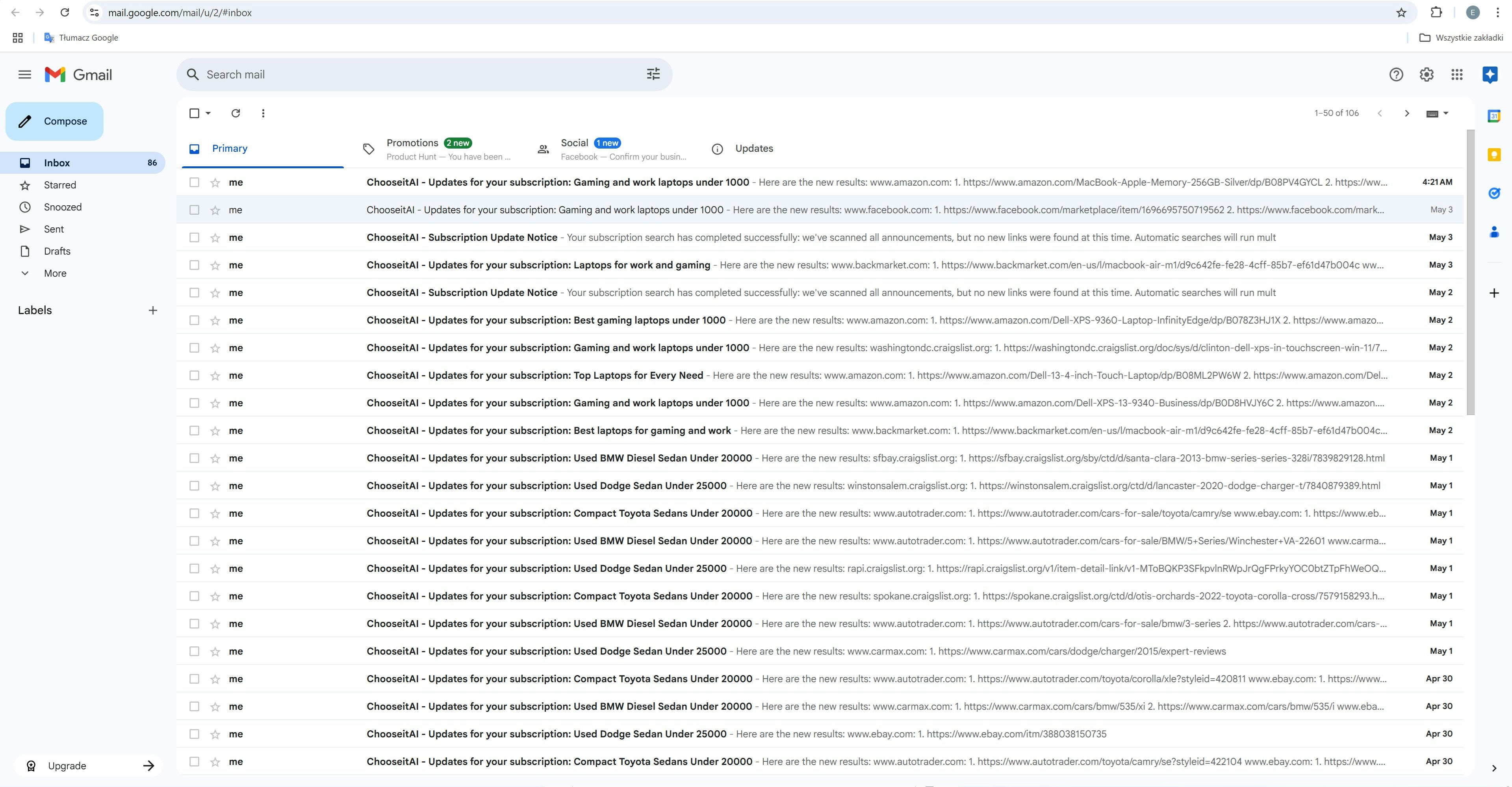The width and height of the screenshot is (1512, 787).
Task: Tick checkbox for Top Laptops email
Action: (x=194, y=375)
